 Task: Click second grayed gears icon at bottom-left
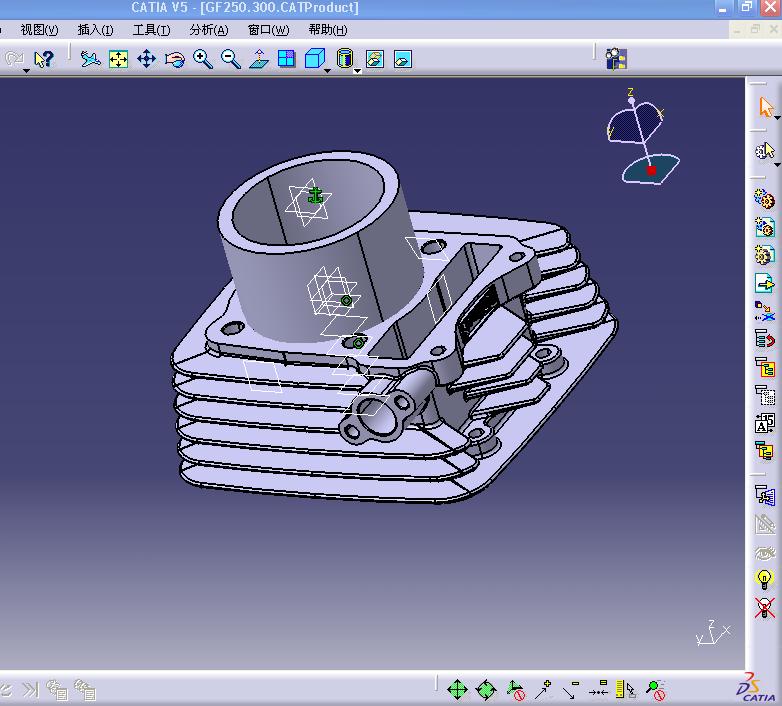point(85,690)
